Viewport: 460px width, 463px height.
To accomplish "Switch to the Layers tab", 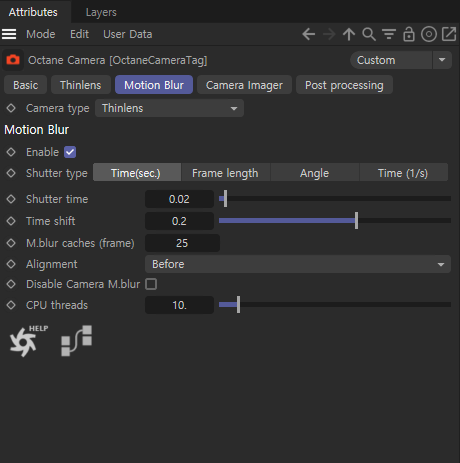I will (x=101, y=12).
